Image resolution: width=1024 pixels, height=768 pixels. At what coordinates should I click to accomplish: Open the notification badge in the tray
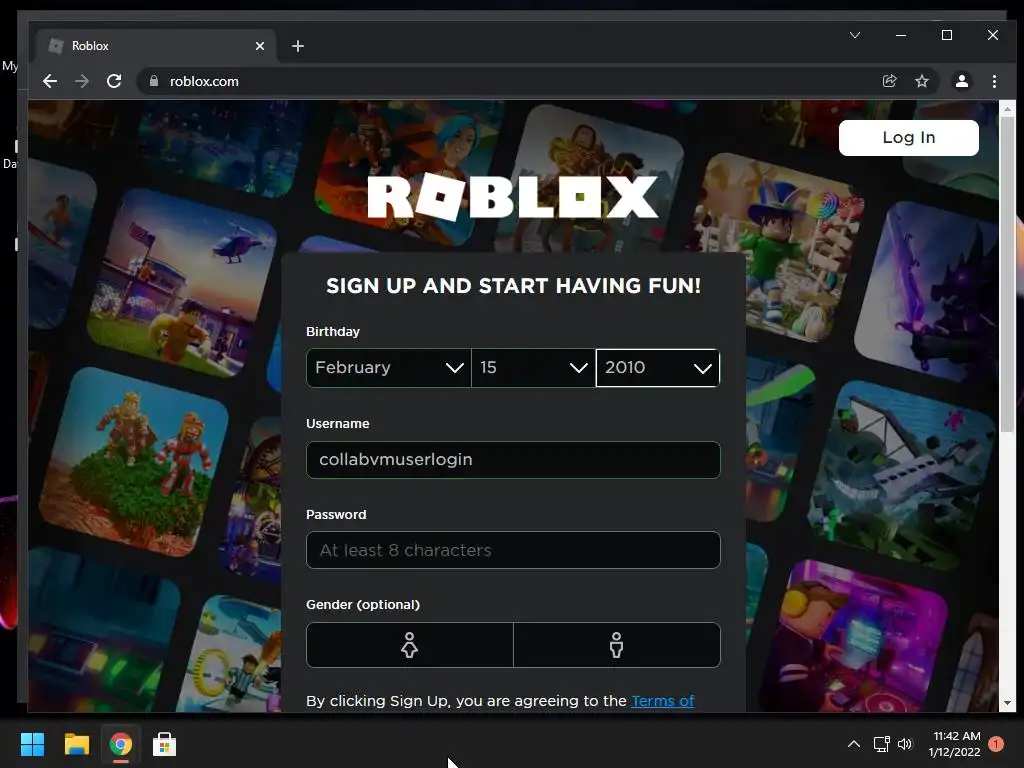[996, 744]
